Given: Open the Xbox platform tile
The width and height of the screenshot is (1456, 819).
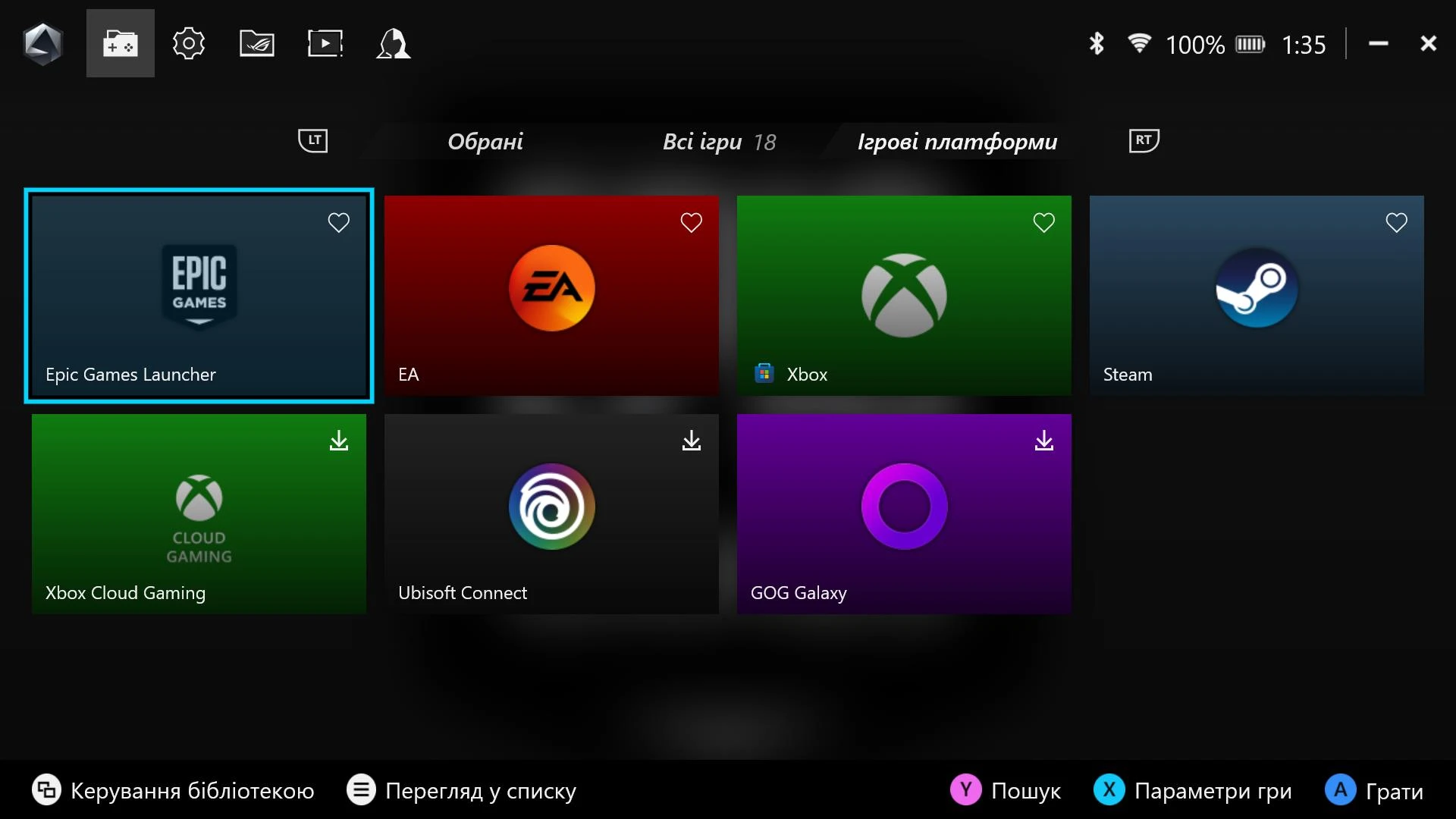Looking at the screenshot, I should pyautogui.click(x=904, y=296).
